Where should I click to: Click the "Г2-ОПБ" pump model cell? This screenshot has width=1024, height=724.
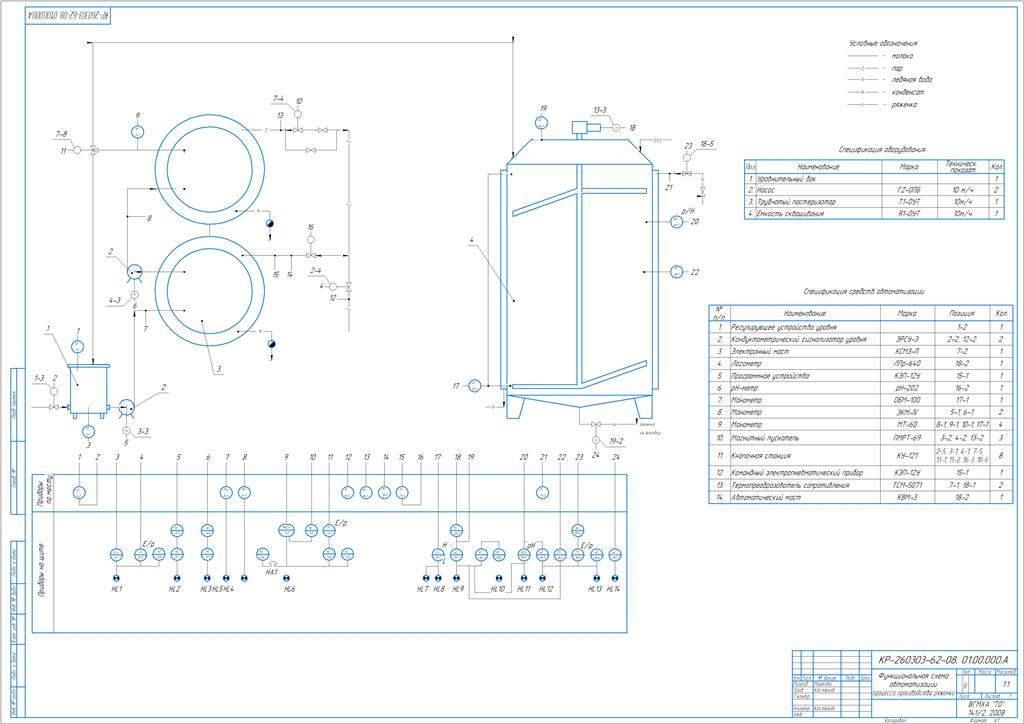(x=908, y=190)
